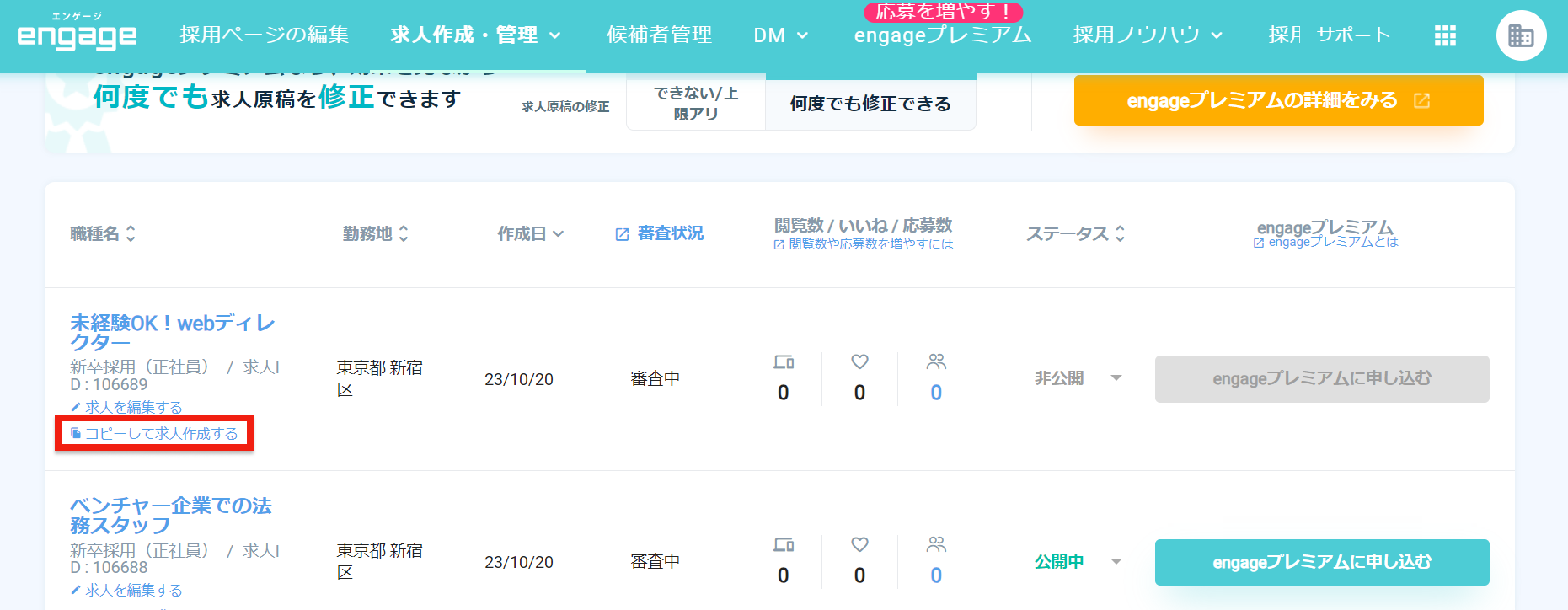Click the teal engageプレミアムに申し込む button

(1322, 562)
